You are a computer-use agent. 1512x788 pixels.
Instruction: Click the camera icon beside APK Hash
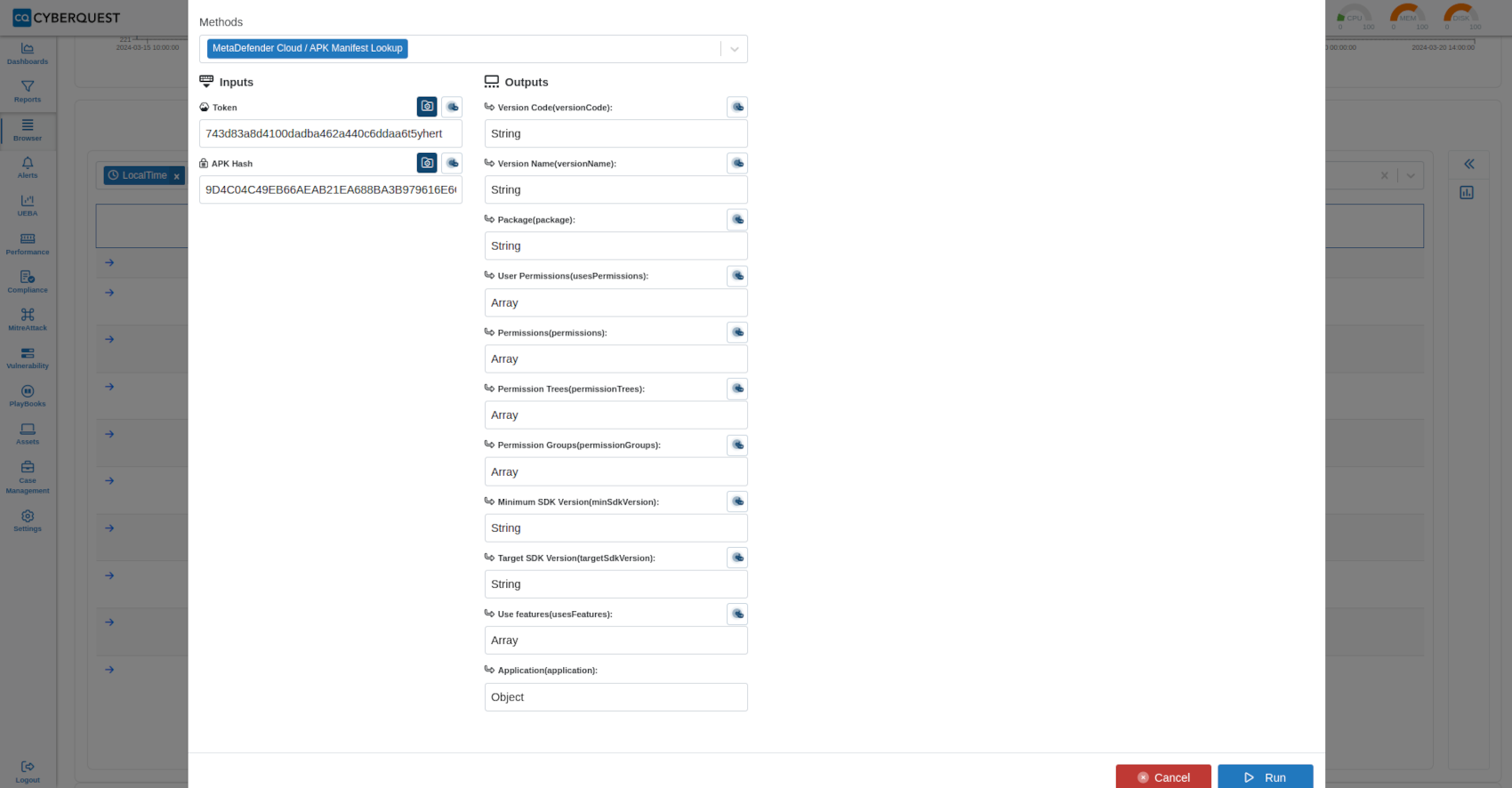point(427,163)
